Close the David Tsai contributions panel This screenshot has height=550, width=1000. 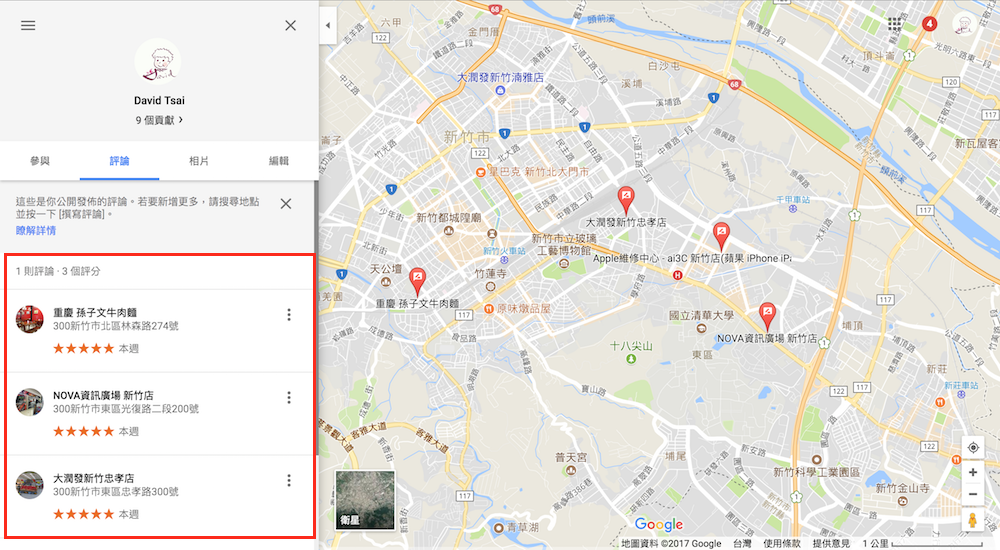290,26
